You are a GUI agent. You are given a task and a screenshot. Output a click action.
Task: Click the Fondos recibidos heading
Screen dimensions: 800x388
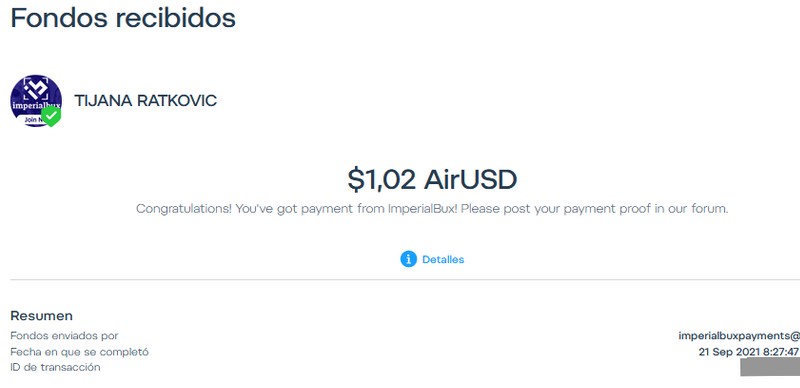(123, 18)
